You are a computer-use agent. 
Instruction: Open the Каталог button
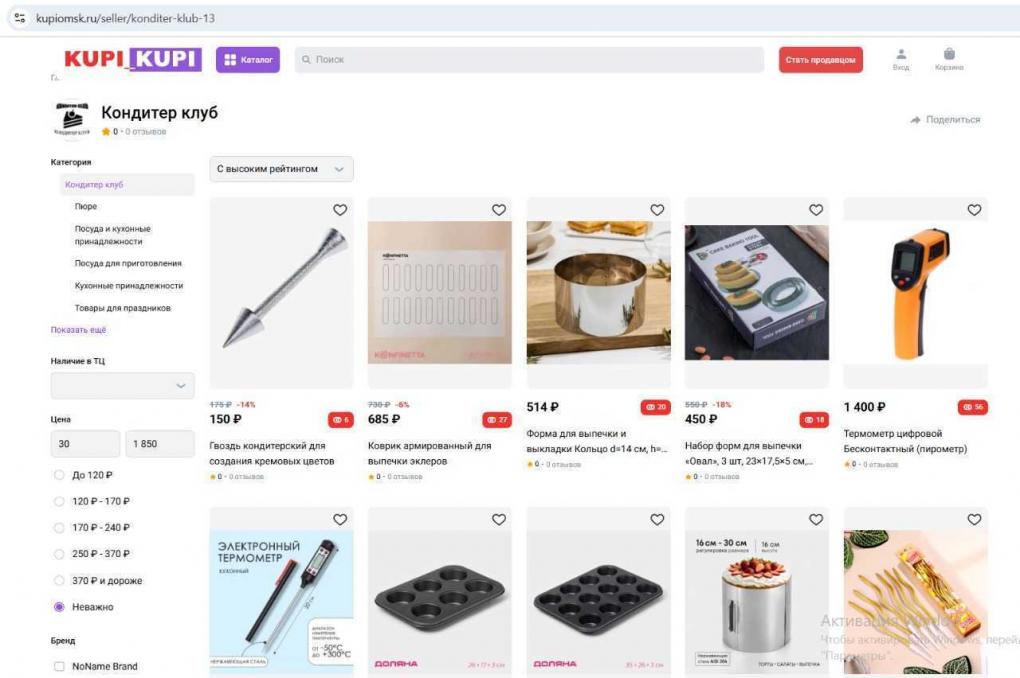coord(248,60)
